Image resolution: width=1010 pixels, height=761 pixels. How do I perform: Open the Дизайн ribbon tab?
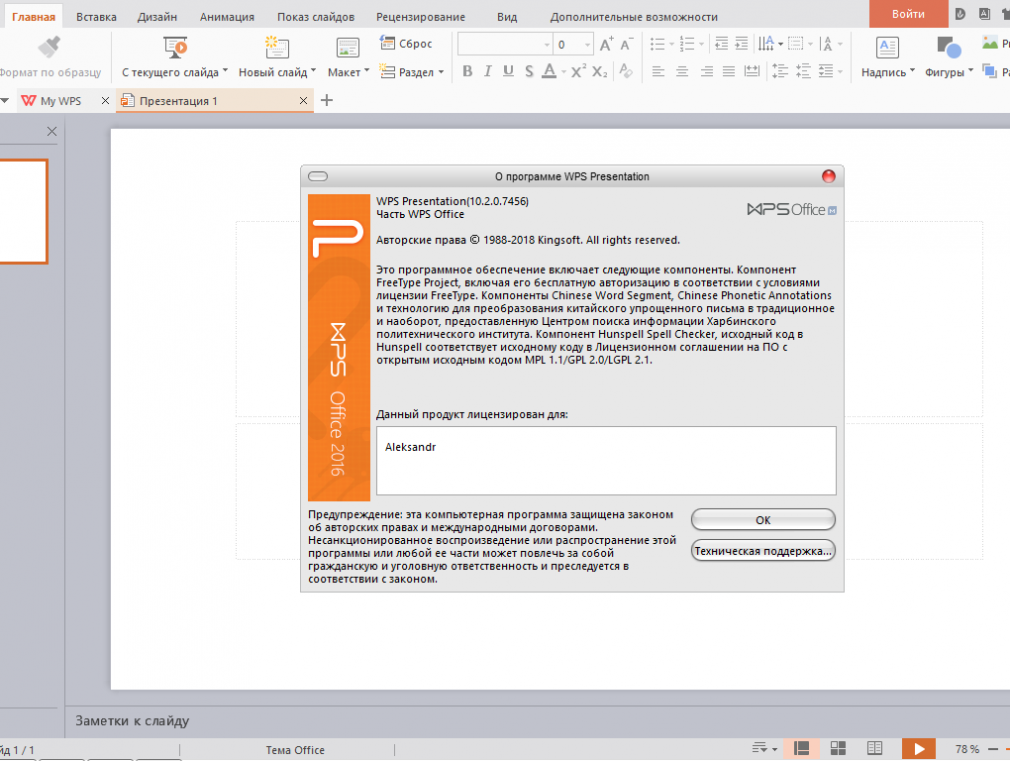pyautogui.click(x=157, y=17)
